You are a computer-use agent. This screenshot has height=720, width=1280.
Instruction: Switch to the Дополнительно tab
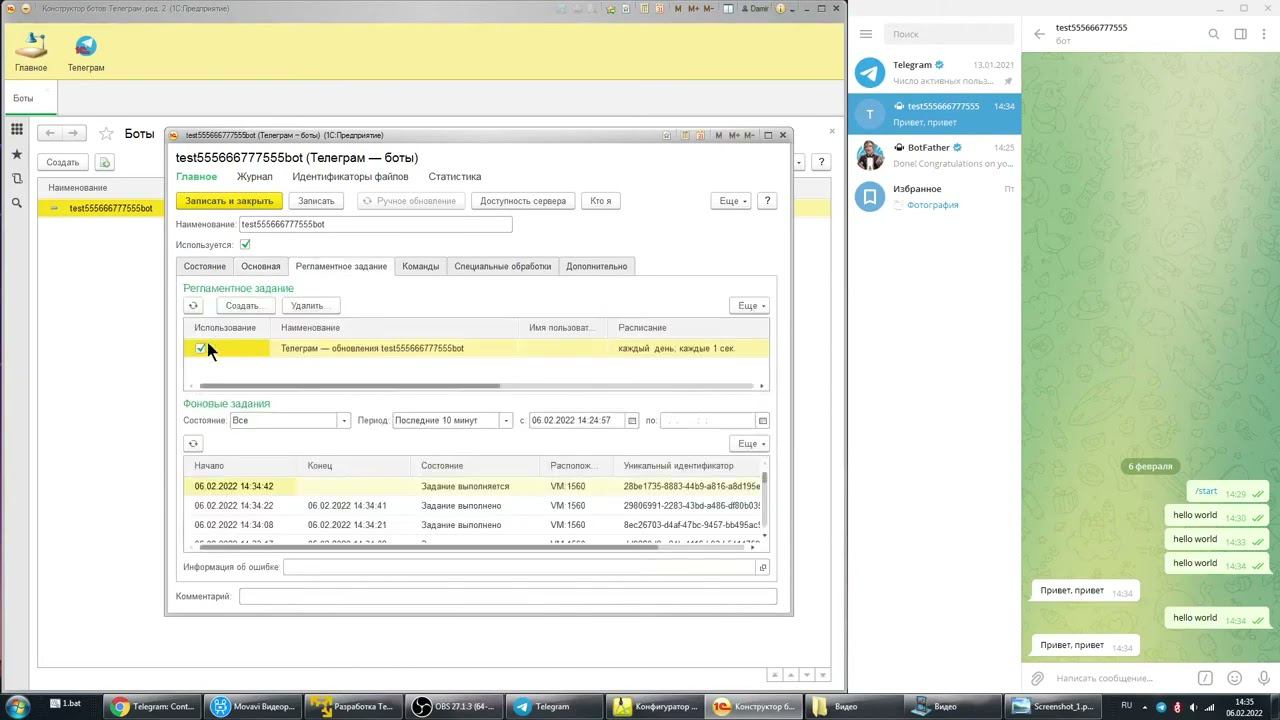[x=597, y=267]
